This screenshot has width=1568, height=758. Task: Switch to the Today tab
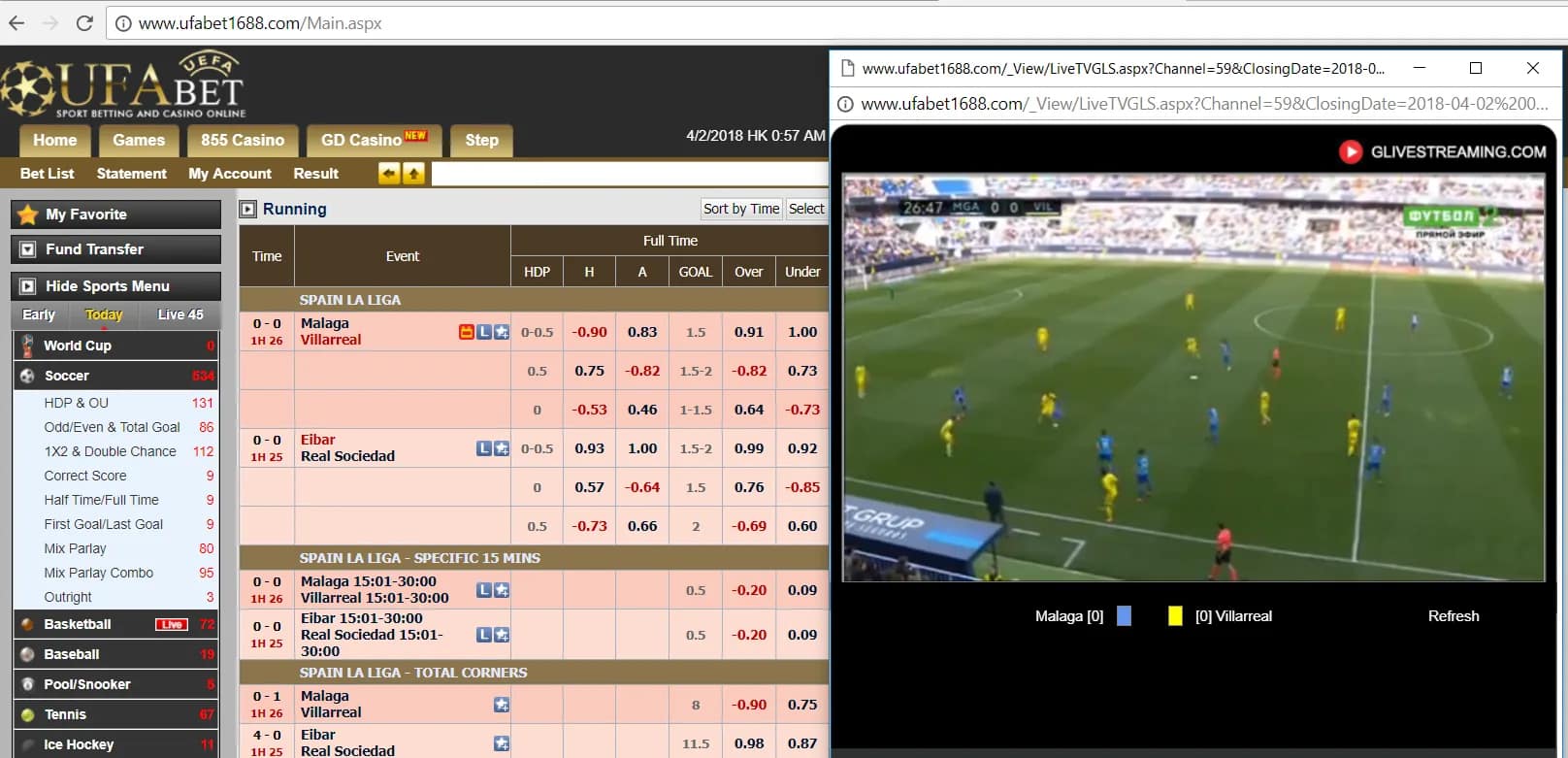[104, 314]
